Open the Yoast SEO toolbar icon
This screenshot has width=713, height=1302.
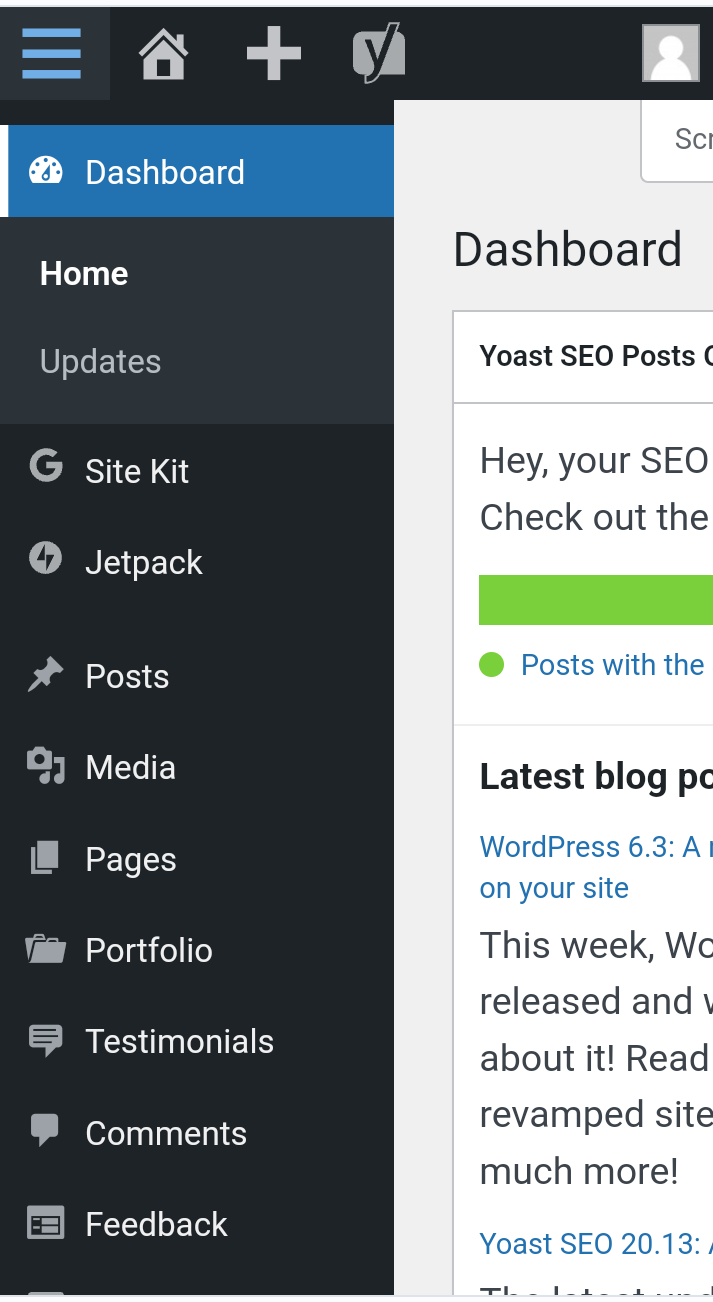[379, 53]
